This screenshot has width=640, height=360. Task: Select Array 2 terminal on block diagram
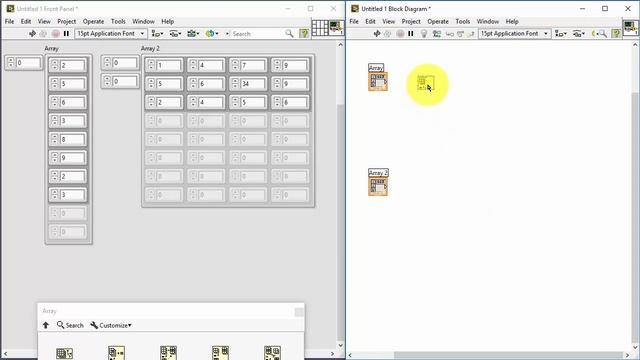[x=378, y=187]
